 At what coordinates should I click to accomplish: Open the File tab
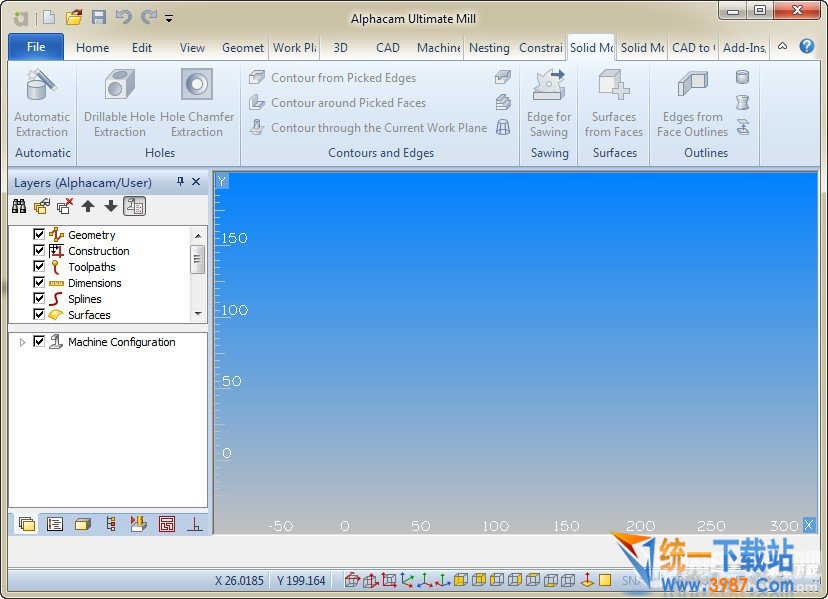coord(36,47)
